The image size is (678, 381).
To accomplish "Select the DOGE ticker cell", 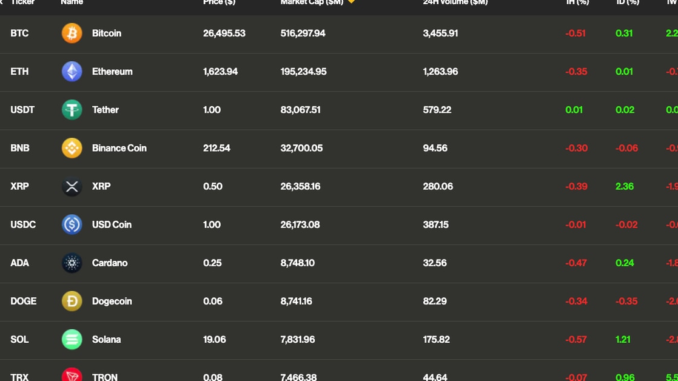I will [x=23, y=301].
